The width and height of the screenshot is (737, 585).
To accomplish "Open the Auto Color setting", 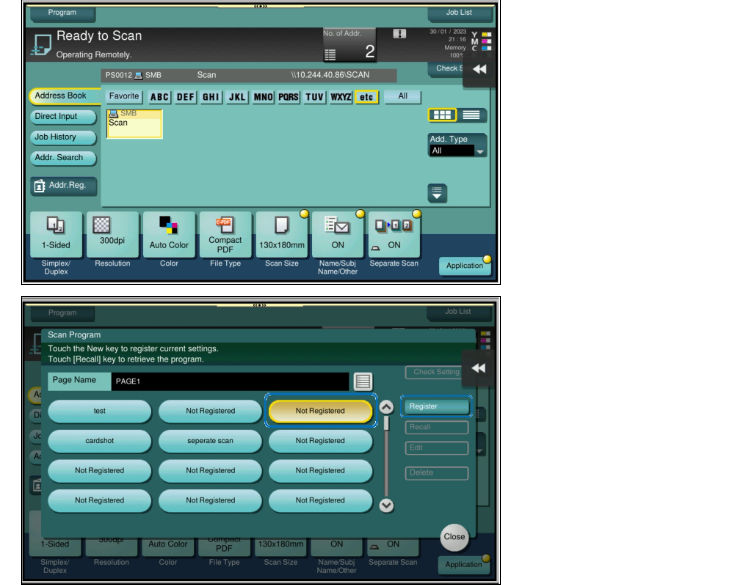I will coord(169,234).
